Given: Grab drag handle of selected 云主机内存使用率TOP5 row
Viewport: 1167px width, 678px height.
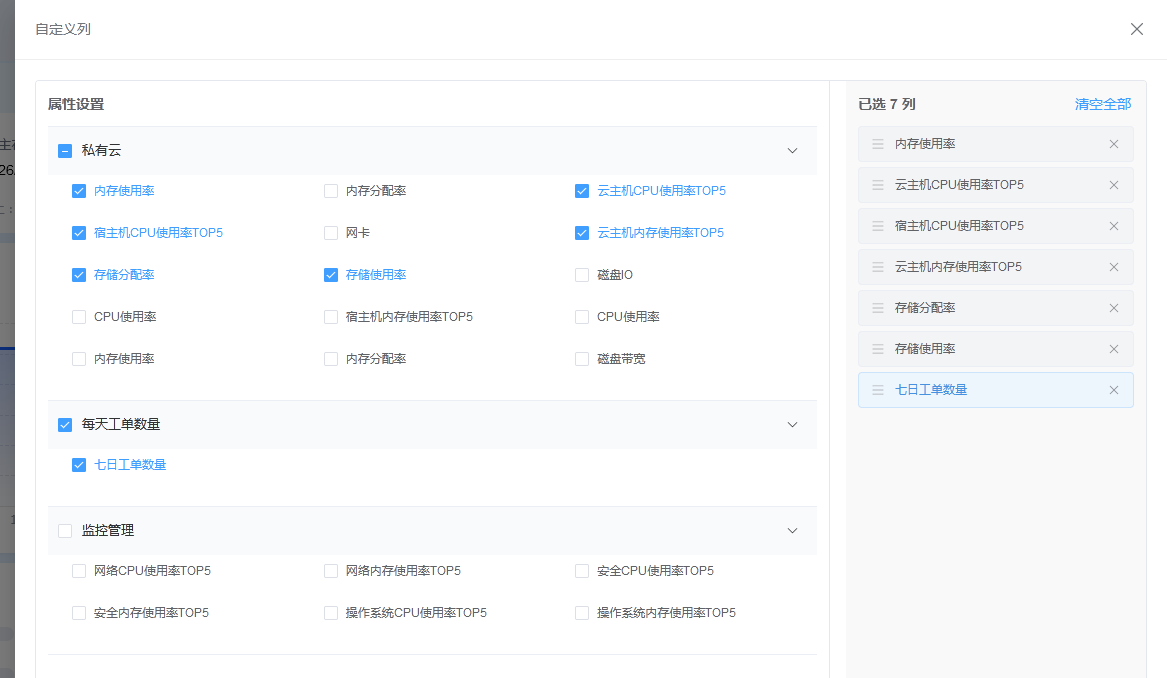Looking at the screenshot, I should (x=878, y=267).
